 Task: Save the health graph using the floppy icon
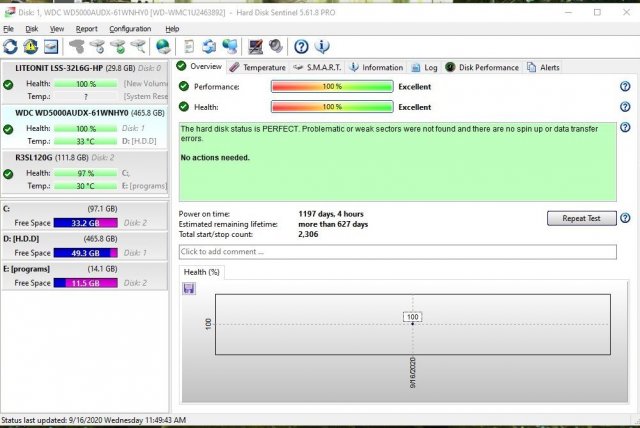(x=188, y=288)
